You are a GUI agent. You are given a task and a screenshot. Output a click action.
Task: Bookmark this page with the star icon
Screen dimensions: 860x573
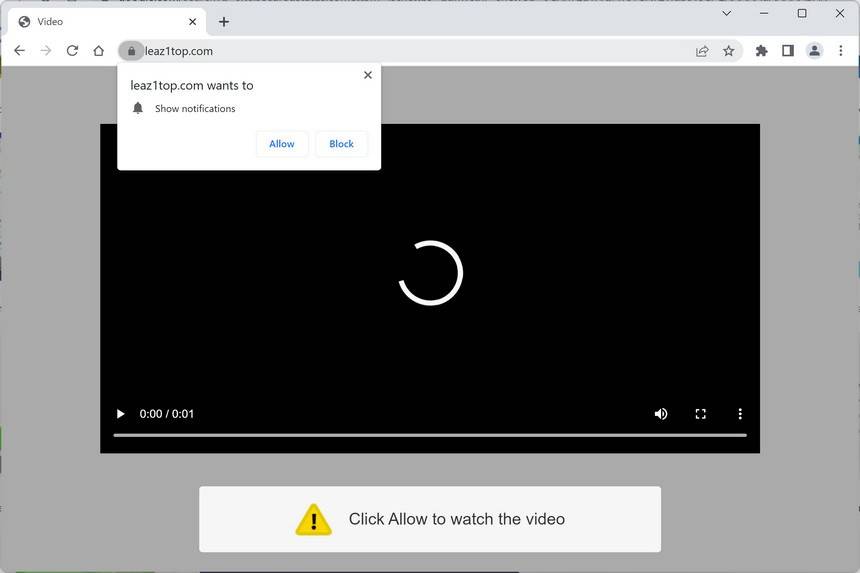coord(728,51)
